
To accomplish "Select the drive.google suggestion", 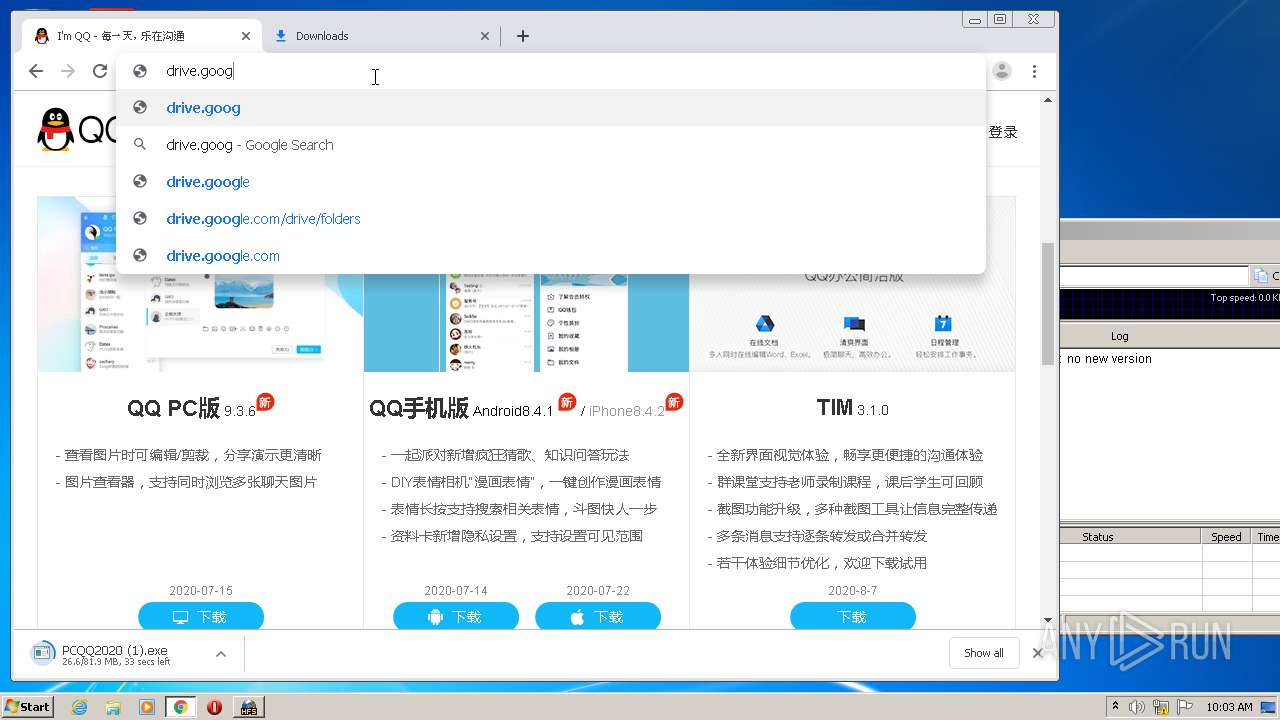I will coord(551,182).
